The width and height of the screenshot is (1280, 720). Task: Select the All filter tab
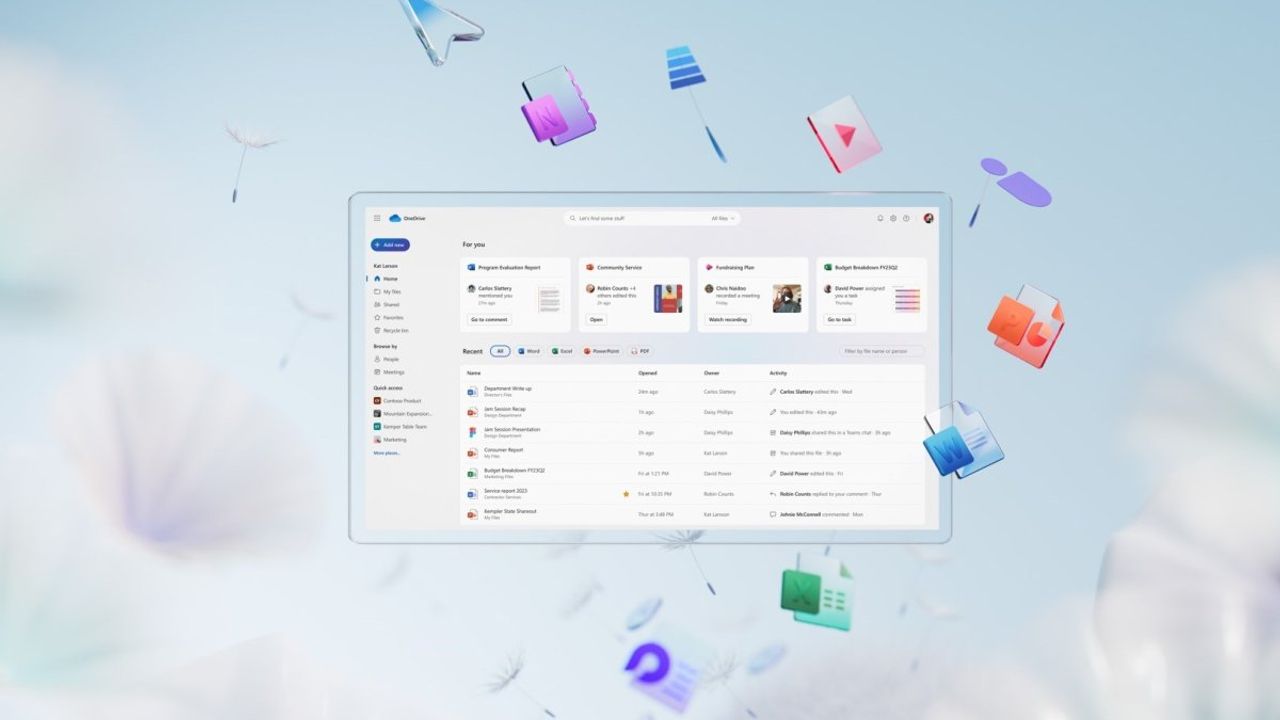[500, 351]
